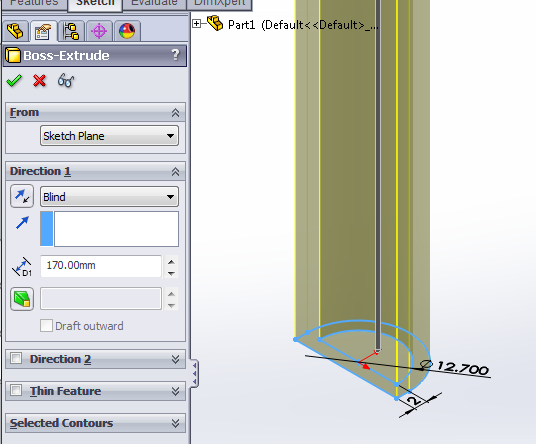Expand the Thin Feature section chevron
The height and width of the screenshot is (444, 536).
point(175,391)
